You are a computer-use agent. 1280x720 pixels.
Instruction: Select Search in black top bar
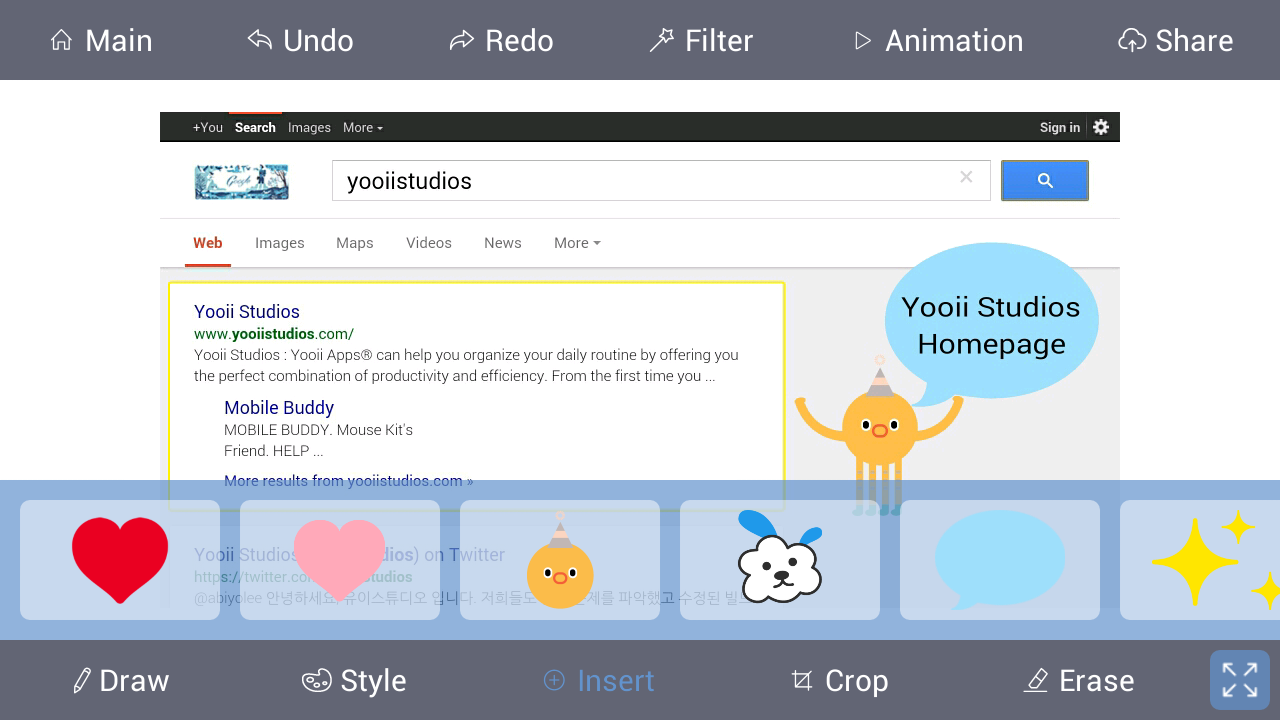[255, 127]
